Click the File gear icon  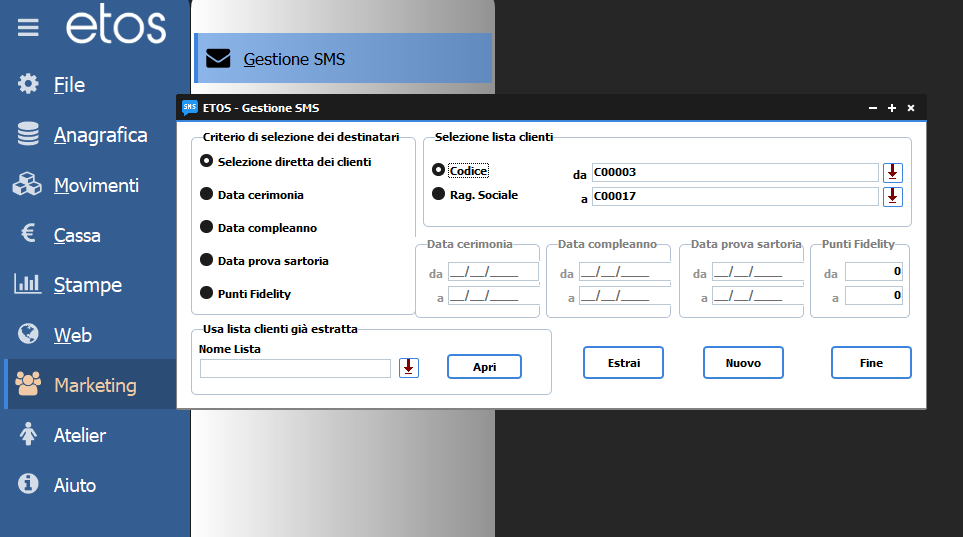coord(28,84)
